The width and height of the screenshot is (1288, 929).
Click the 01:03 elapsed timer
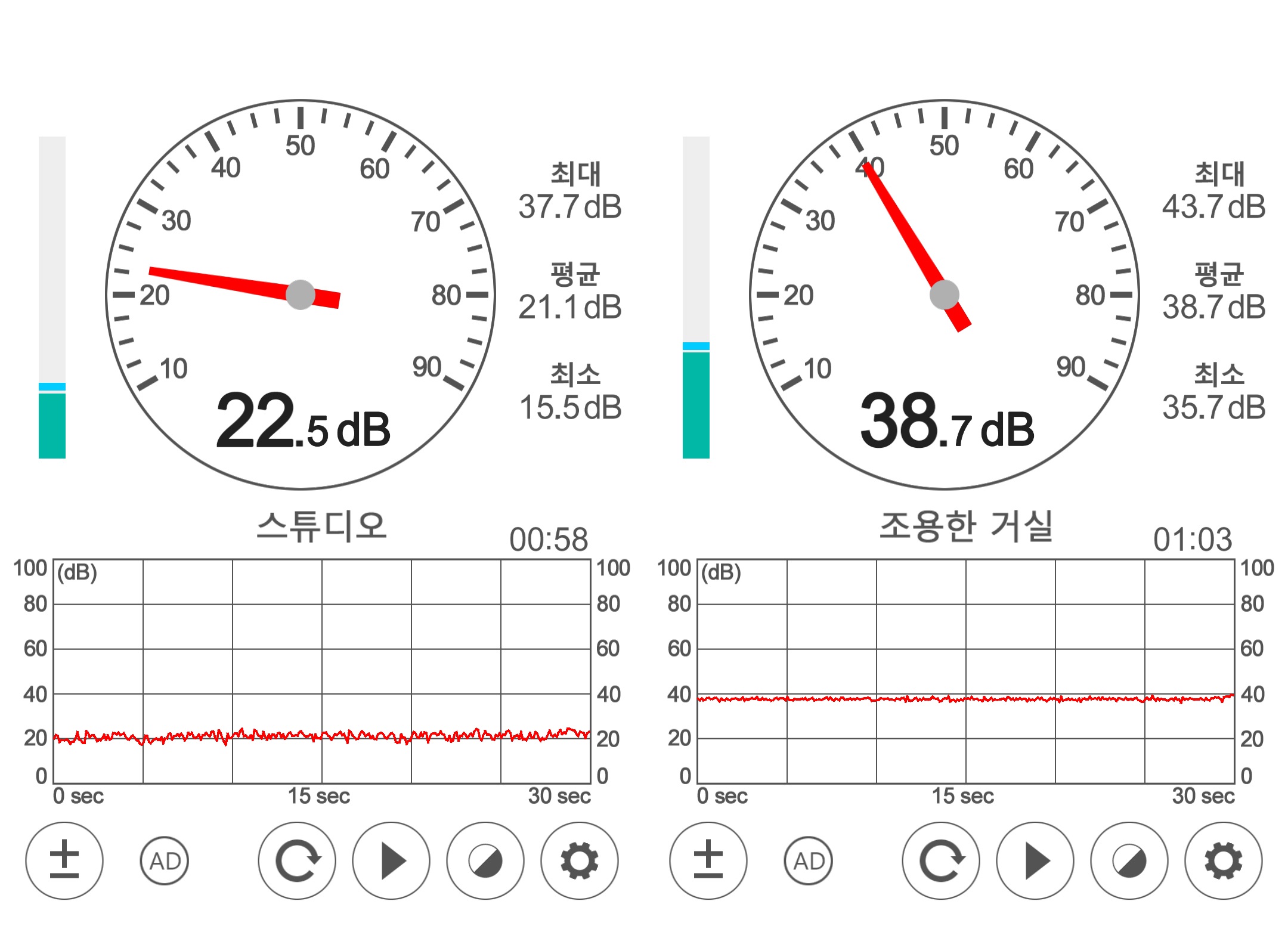coord(1192,540)
